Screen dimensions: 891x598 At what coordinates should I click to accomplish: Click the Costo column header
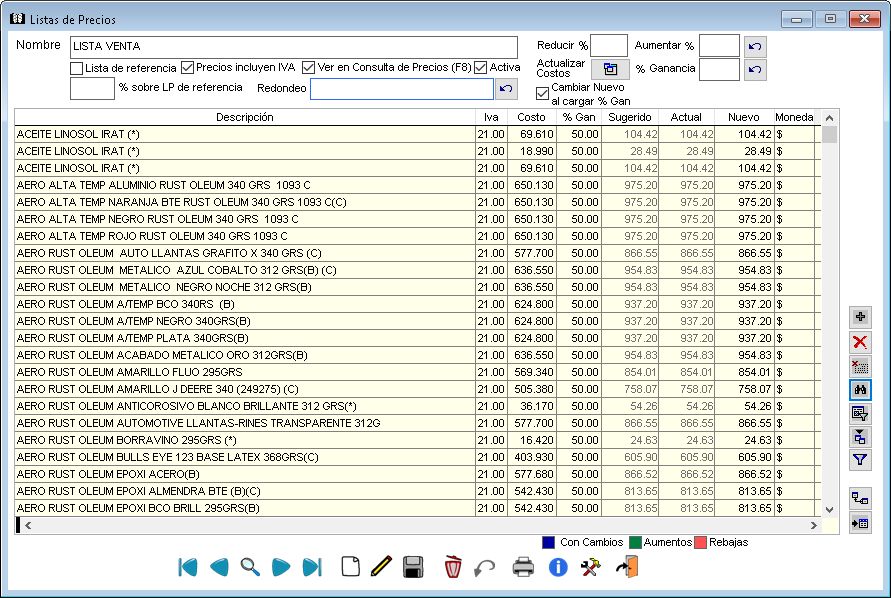[x=531, y=117]
